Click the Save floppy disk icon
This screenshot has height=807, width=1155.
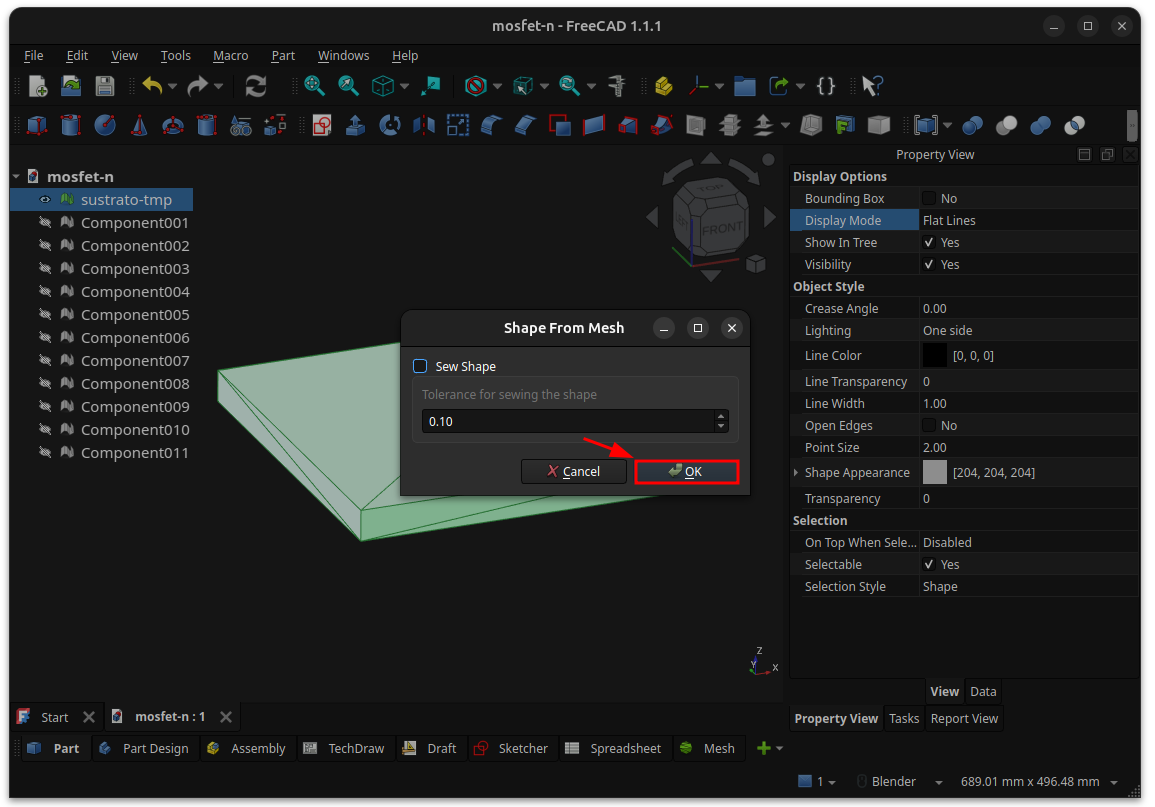pos(105,86)
